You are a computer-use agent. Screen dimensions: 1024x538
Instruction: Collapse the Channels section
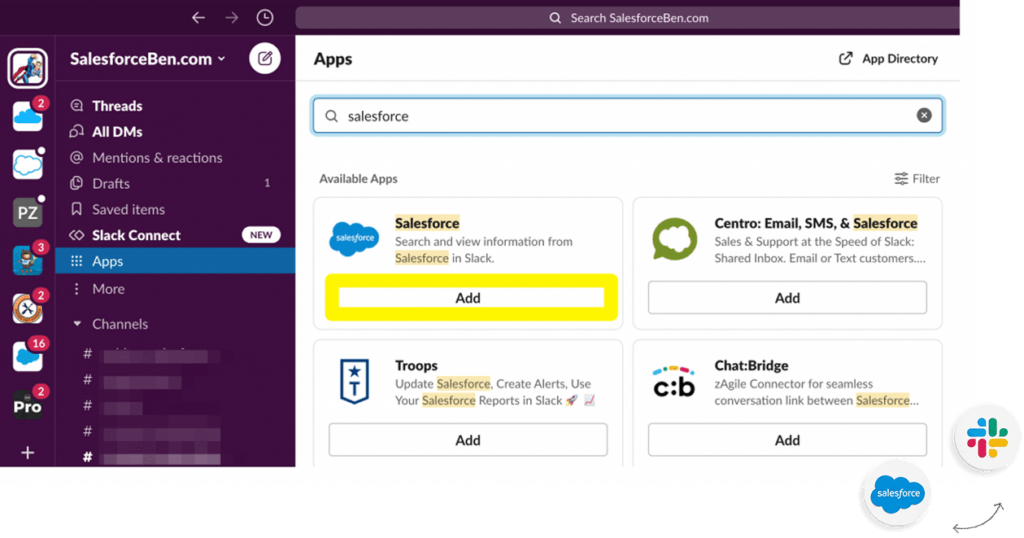click(77, 324)
